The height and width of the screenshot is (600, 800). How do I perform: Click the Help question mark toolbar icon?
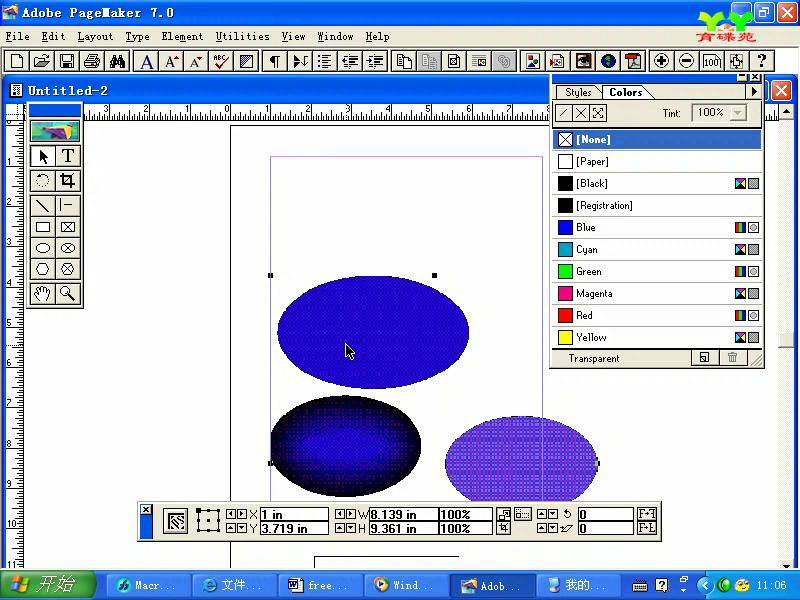pos(762,61)
